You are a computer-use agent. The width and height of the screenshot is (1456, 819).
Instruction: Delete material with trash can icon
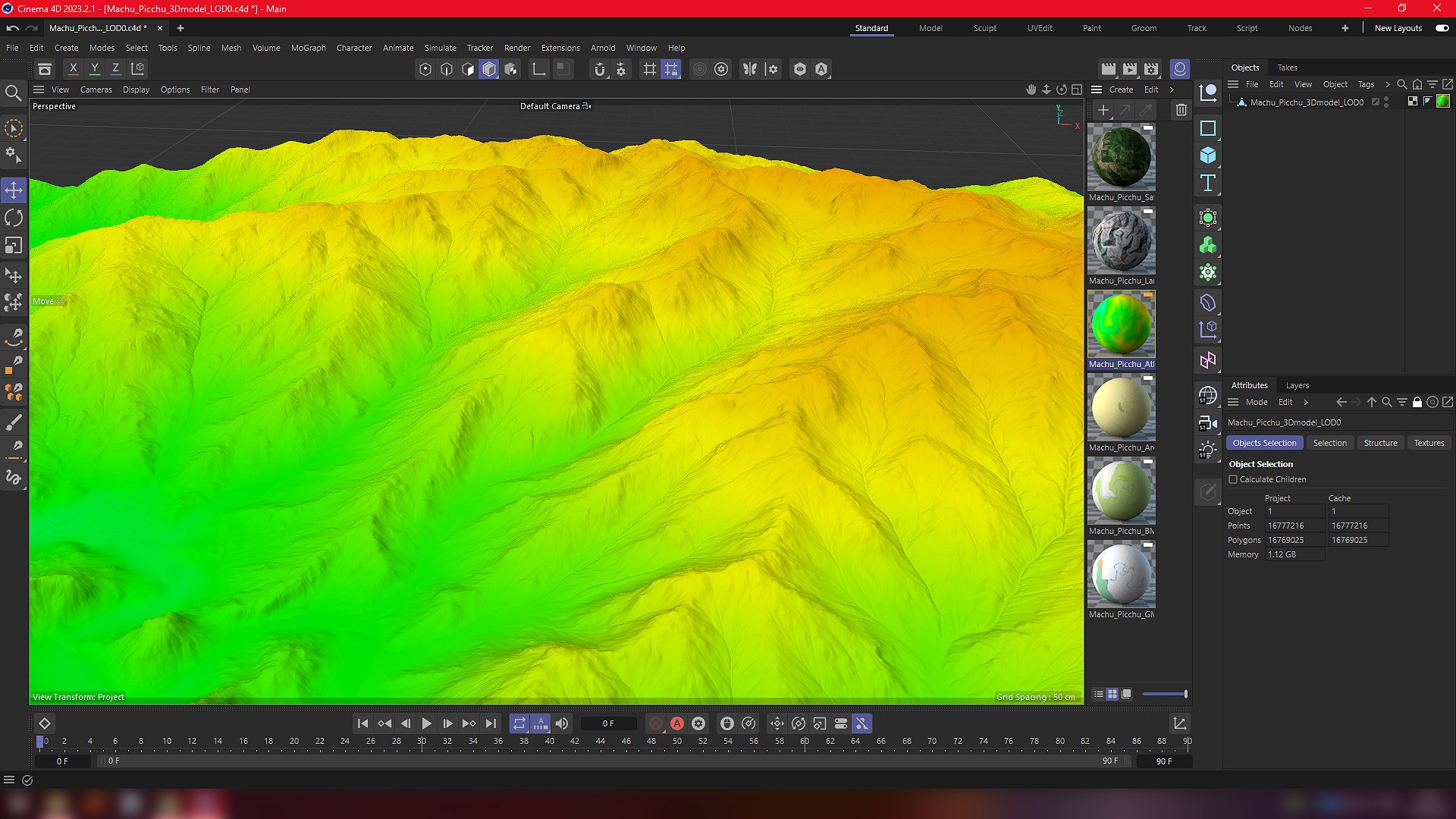pyautogui.click(x=1181, y=110)
